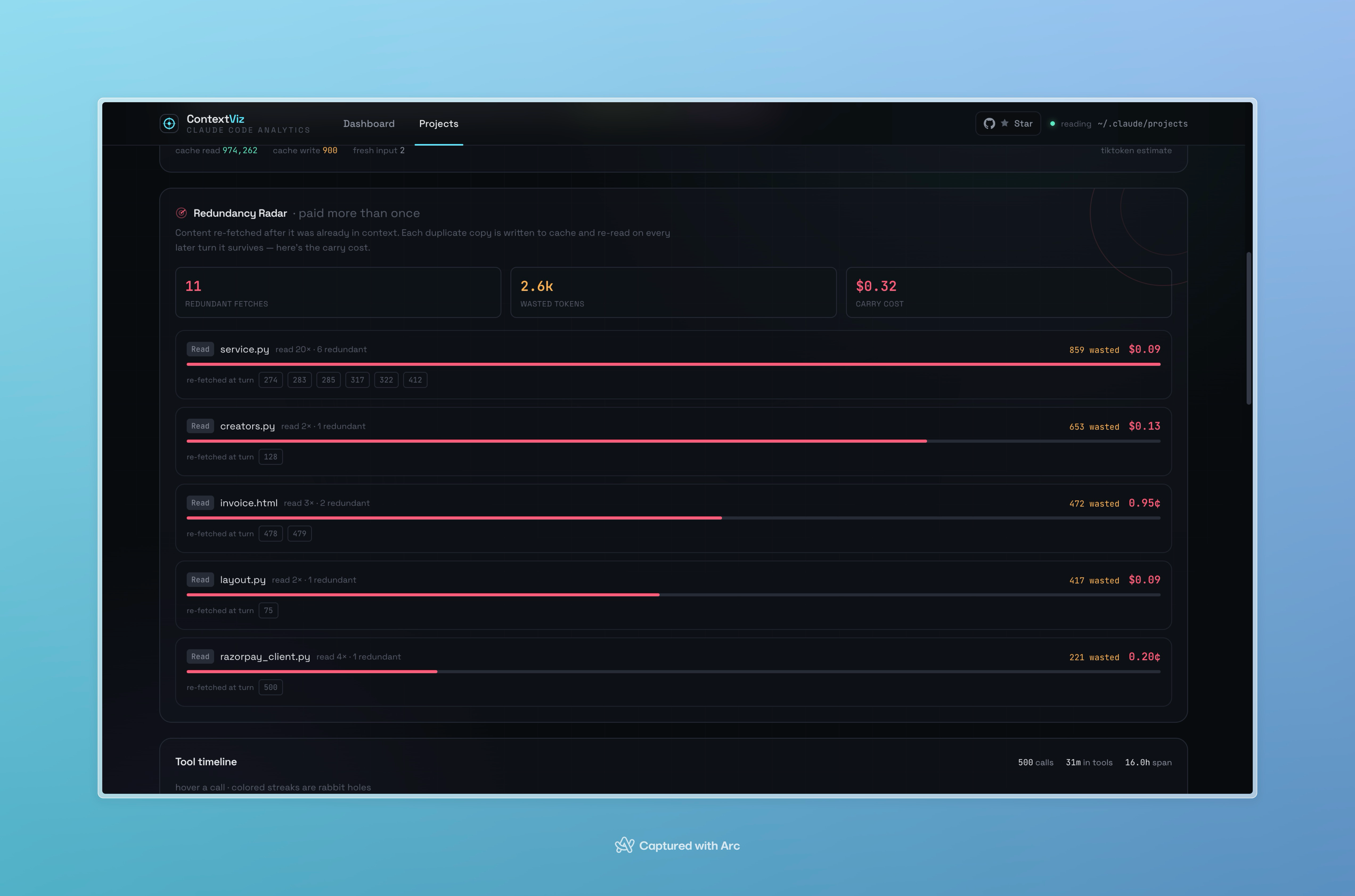Screen dimensions: 1355x896
Task: Click the star icon beside Star label
Action: coord(1005,123)
